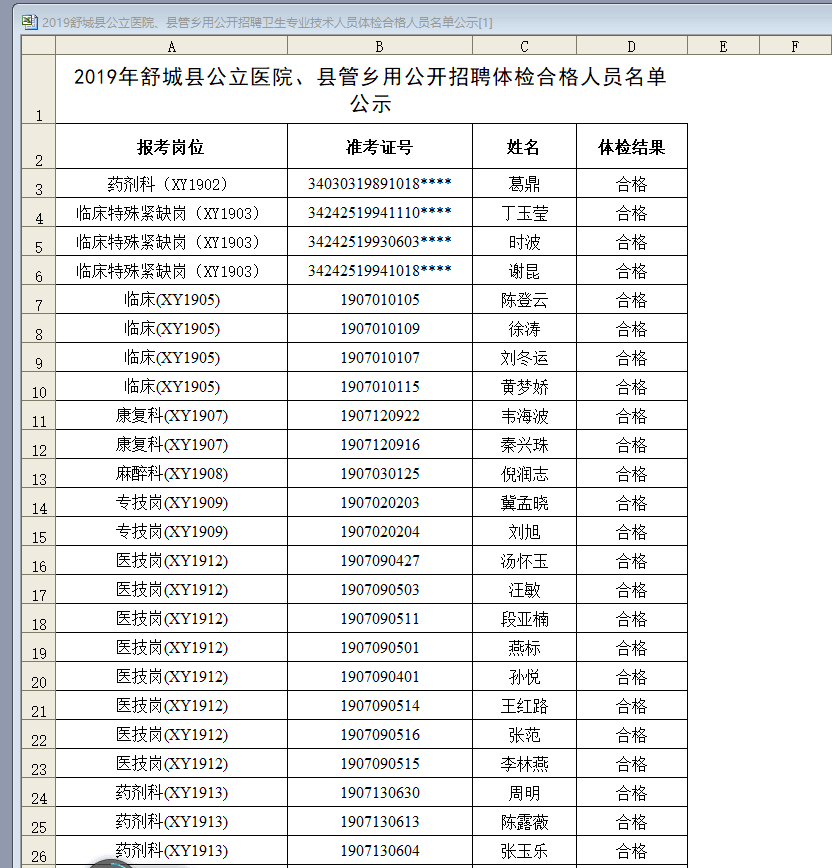The width and height of the screenshot is (832, 868).
Task: Select the cell 1907090401
Action: pyautogui.click(x=380, y=676)
